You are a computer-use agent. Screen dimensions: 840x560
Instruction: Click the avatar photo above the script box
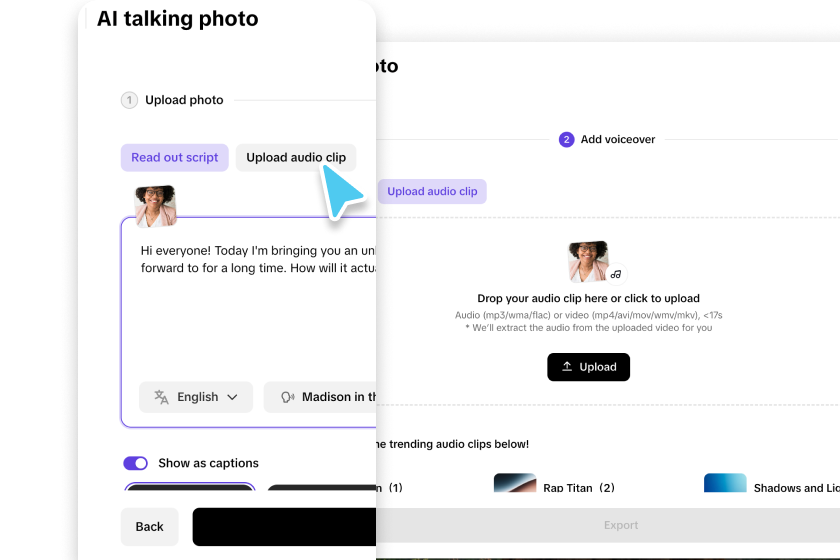[x=156, y=206]
